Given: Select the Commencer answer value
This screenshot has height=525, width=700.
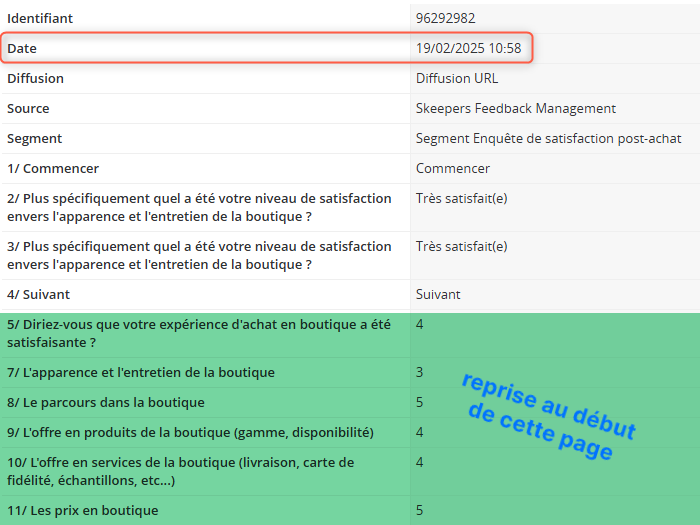Looking at the screenshot, I should point(453,168).
